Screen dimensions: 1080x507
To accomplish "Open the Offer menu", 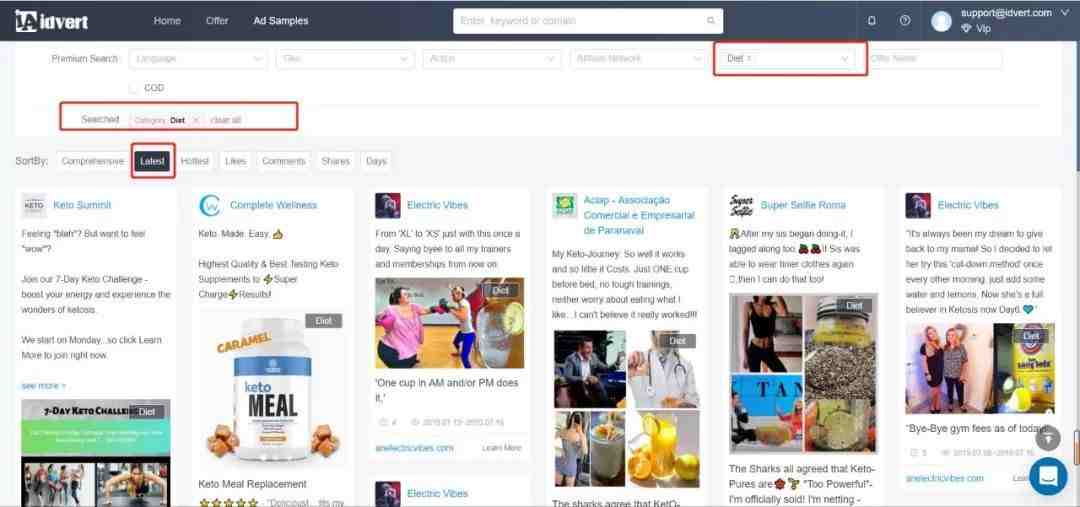I will tap(217, 21).
